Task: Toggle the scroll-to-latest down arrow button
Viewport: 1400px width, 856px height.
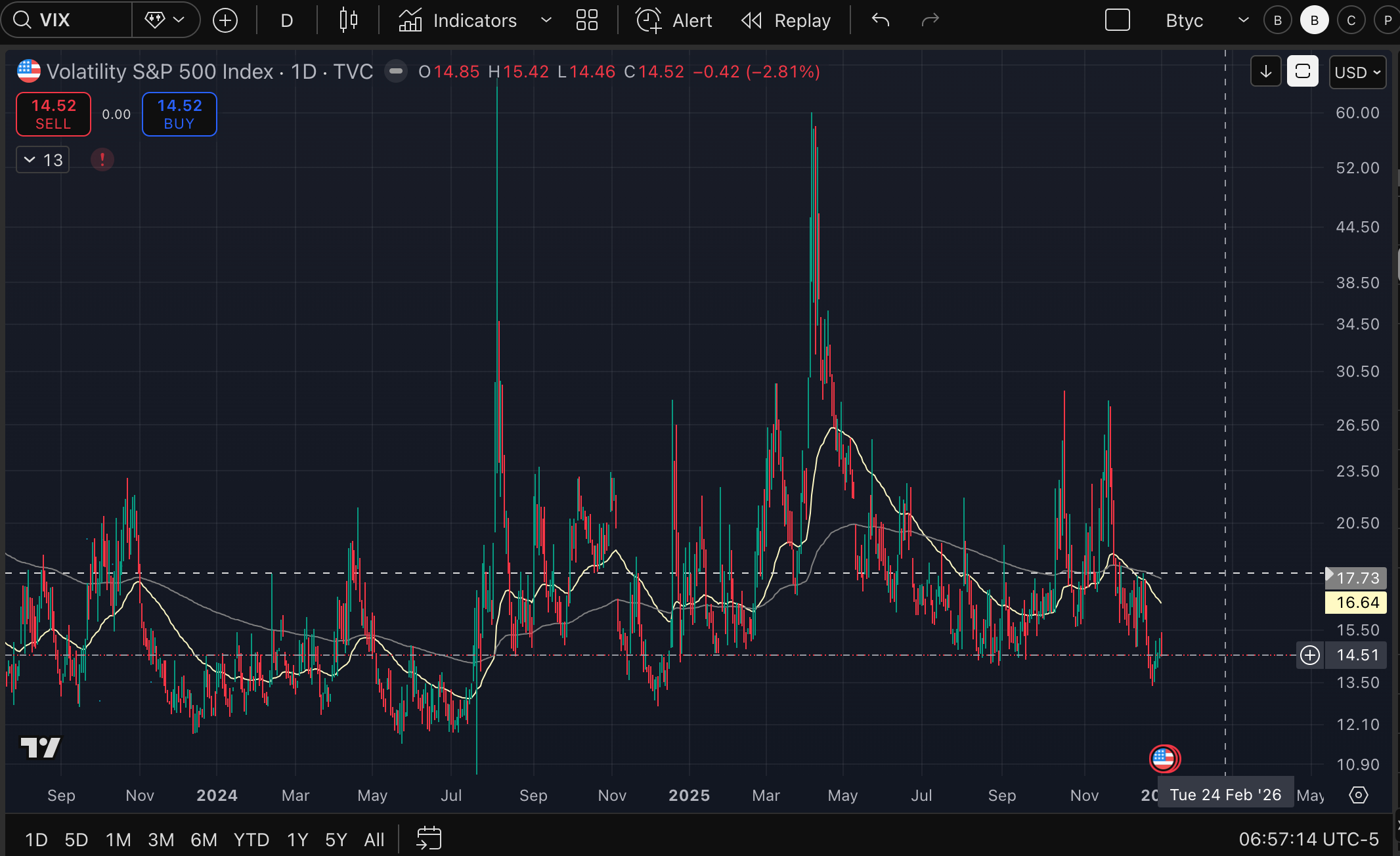Action: click(x=1265, y=72)
